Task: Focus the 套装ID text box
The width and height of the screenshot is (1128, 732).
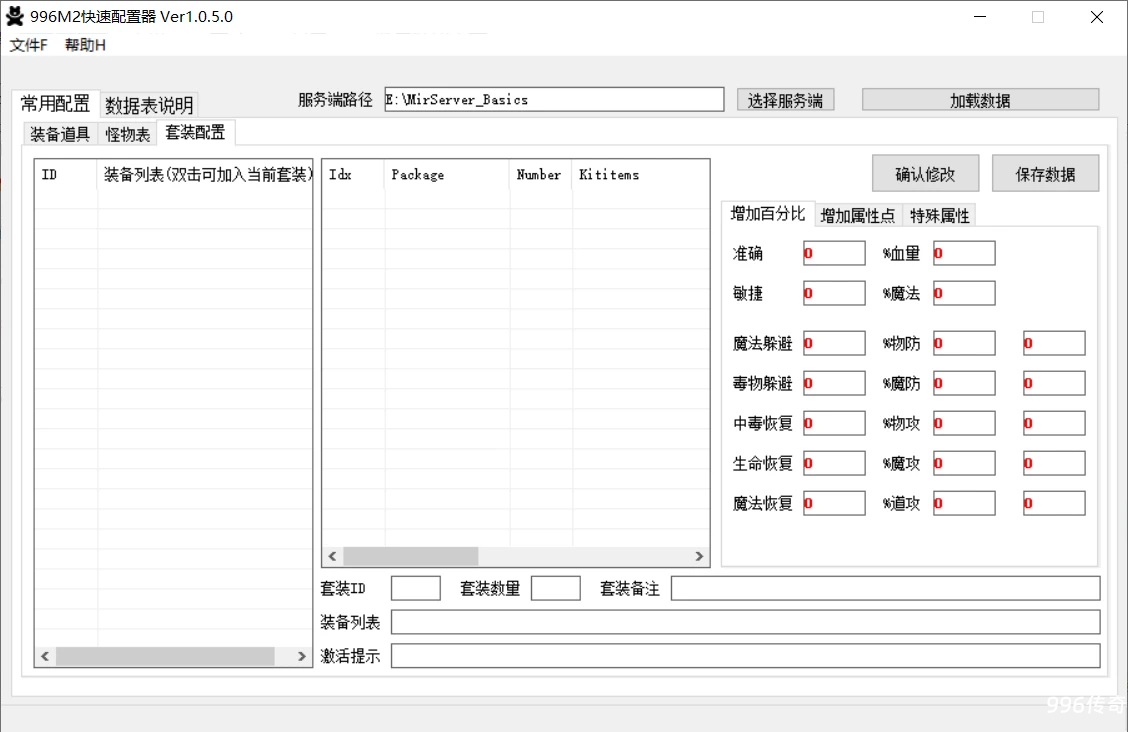Action: (415, 588)
